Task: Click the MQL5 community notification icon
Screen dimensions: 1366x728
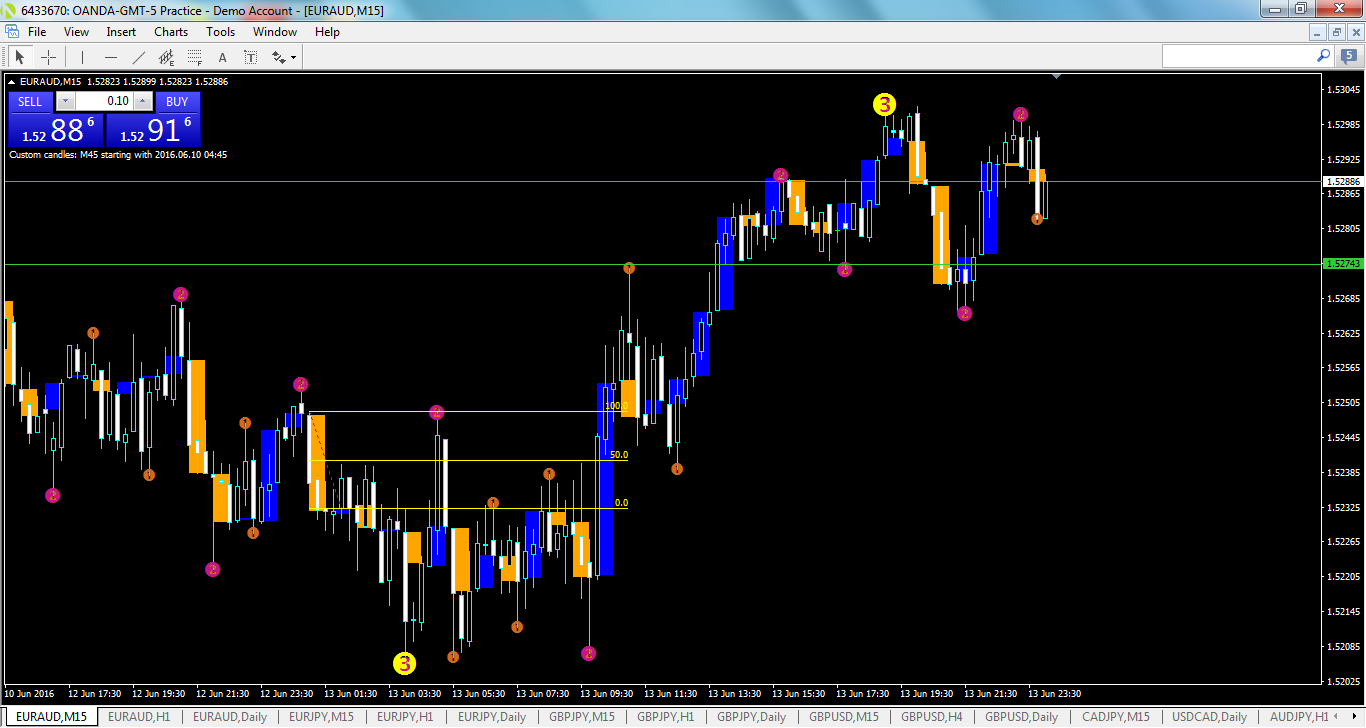Action: 1349,57
